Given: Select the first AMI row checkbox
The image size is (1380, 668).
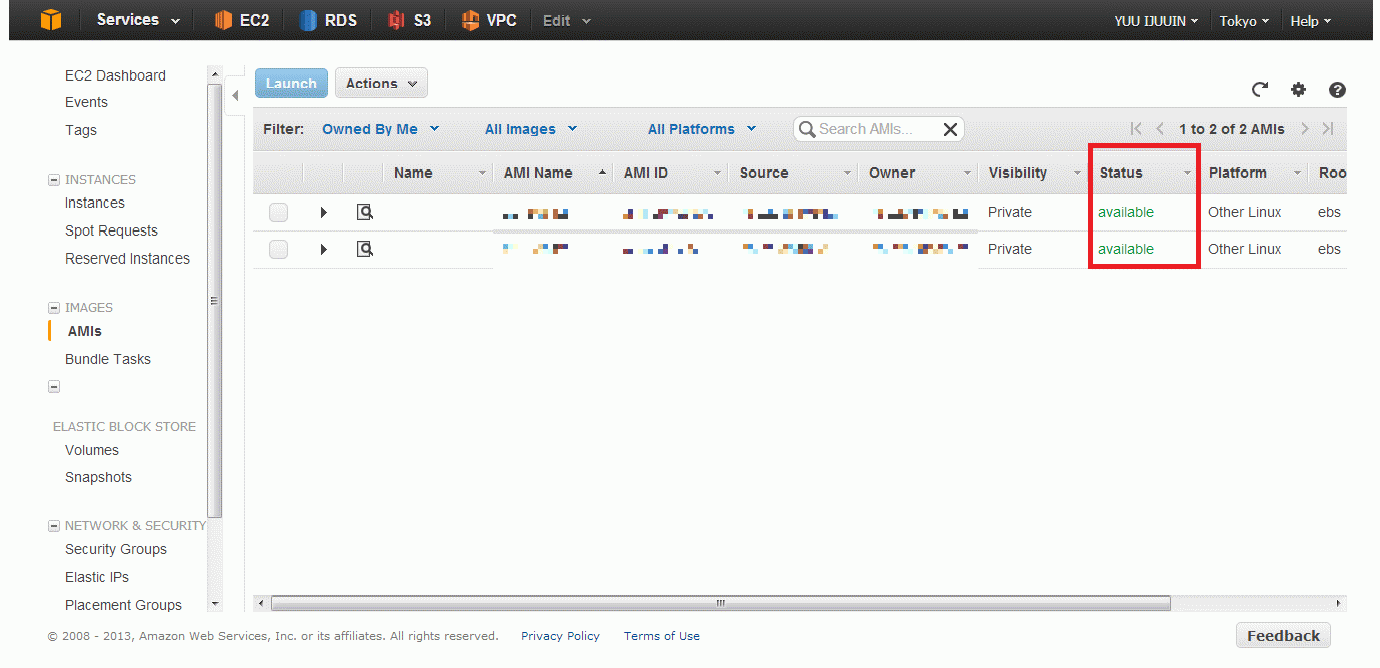Looking at the screenshot, I should [x=278, y=212].
